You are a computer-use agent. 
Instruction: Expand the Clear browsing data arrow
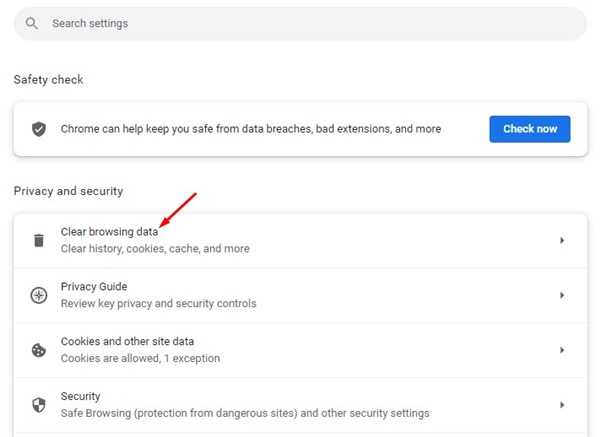pyautogui.click(x=562, y=240)
